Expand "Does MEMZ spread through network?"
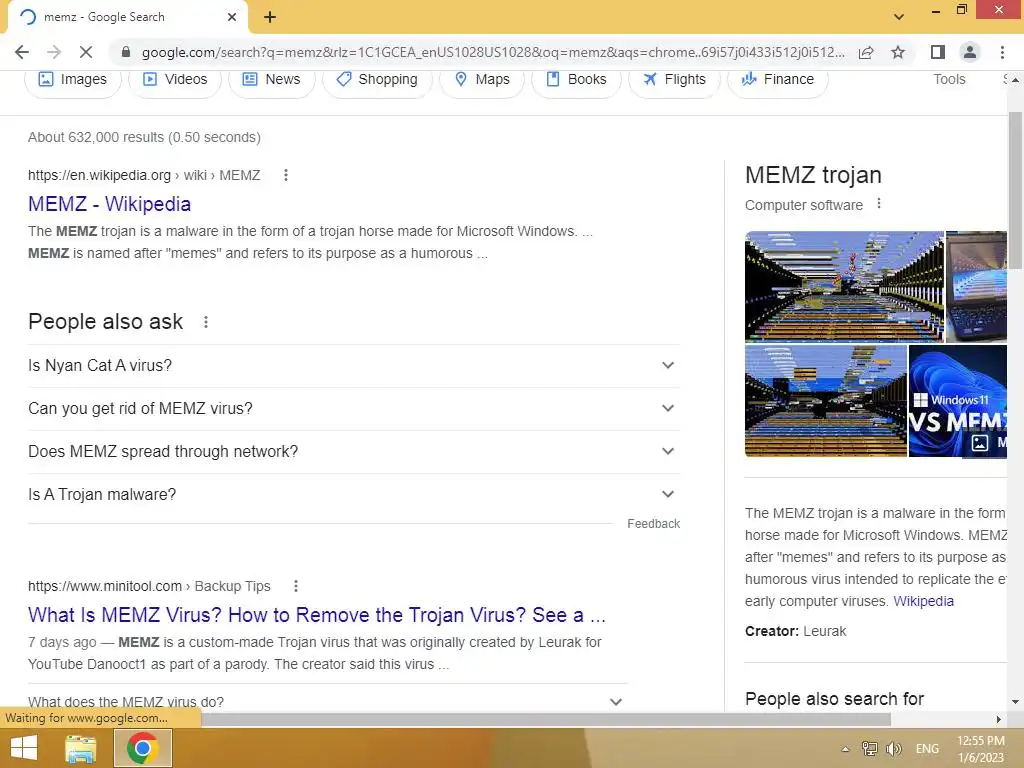Image resolution: width=1024 pixels, height=768 pixels. click(353, 452)
